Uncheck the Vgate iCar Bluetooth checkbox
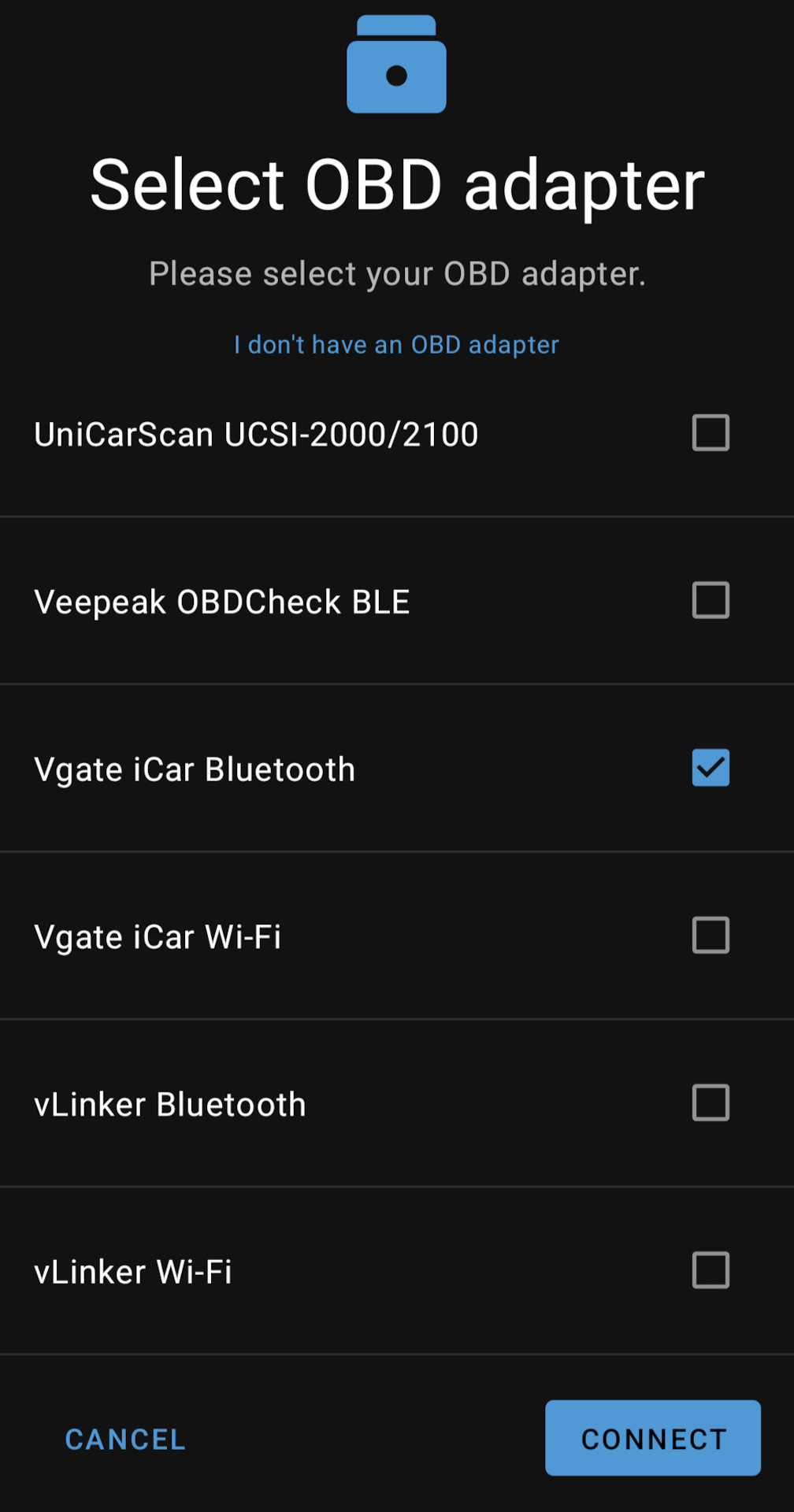Image resolution: width=794 pixels, height=1512 pixels. point(711,768)
